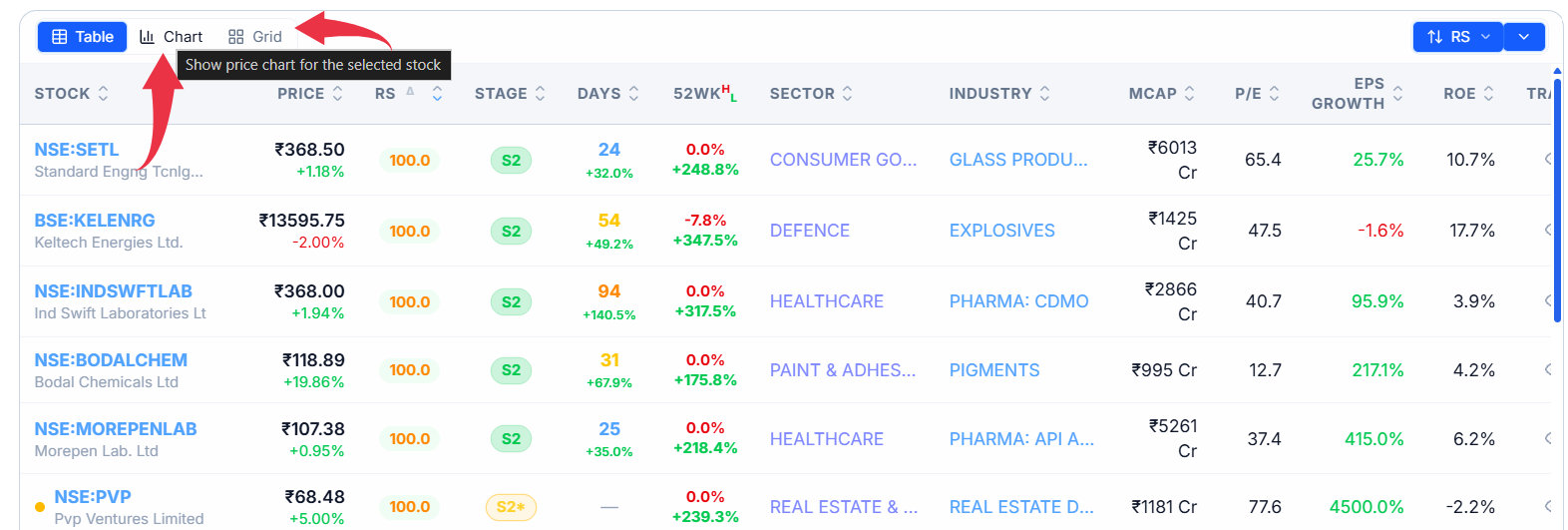Click the PIGMENTS industry link

click(x=994, y=370)
